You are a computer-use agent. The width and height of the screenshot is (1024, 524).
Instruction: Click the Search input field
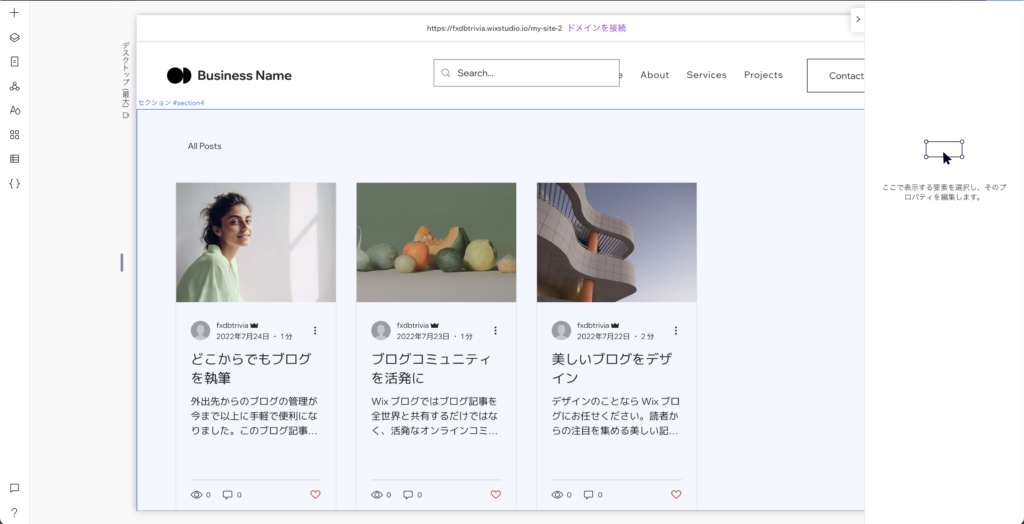coord(526,73)
